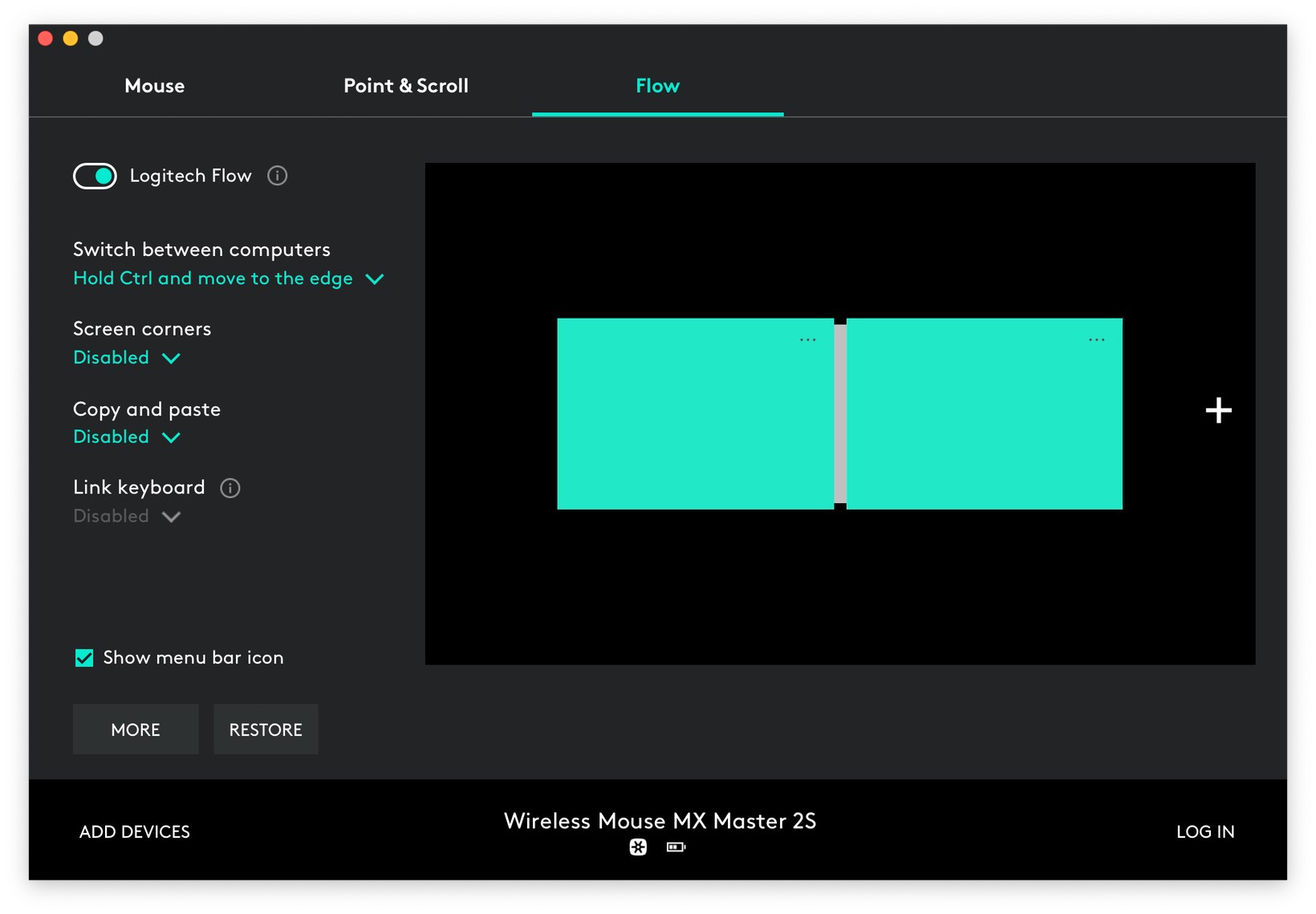Uncheck Show menu bar icon checkbox
Viewport: 1316px width, 914px height.
84,658
